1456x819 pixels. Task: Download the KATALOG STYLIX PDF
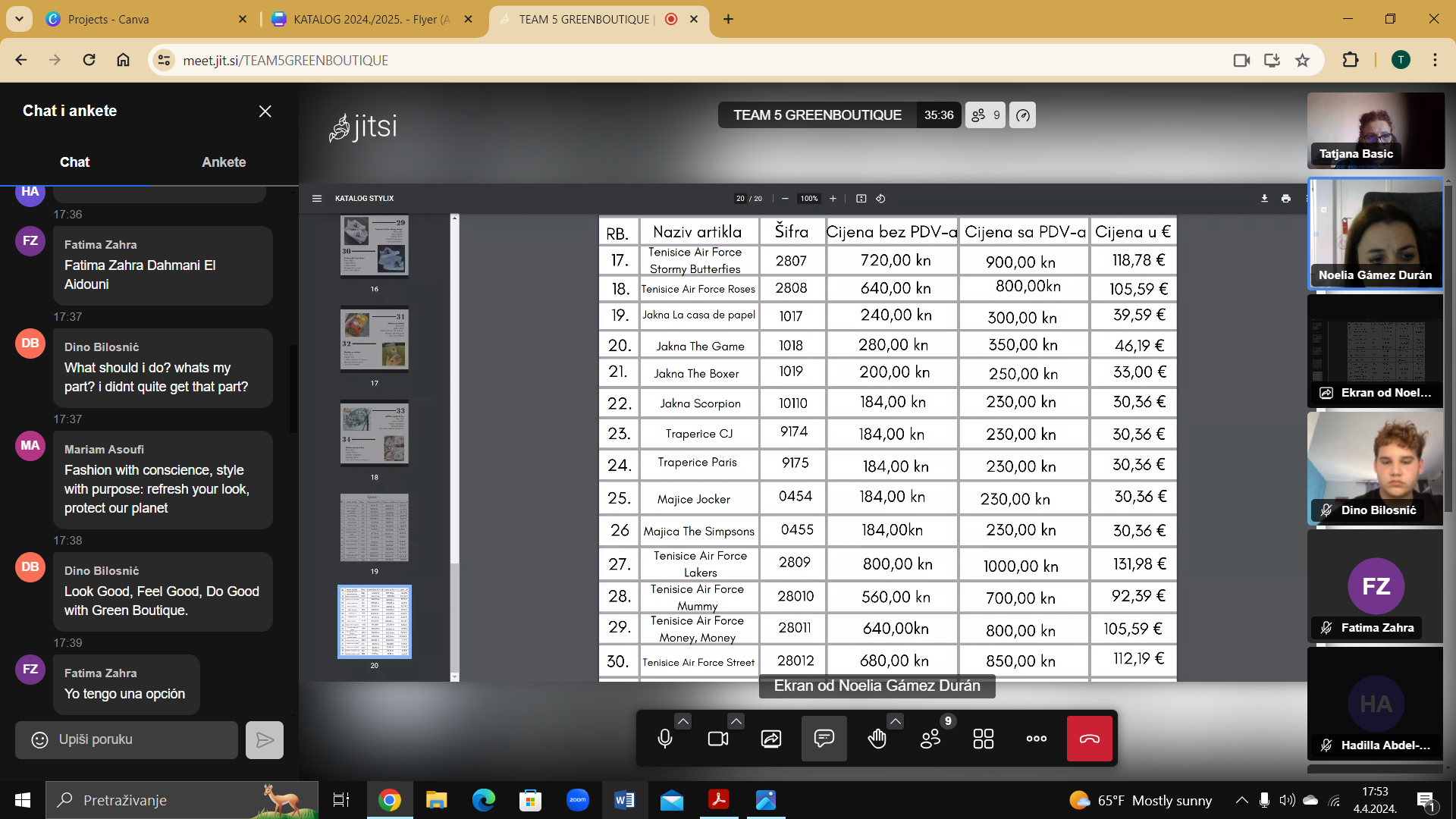pyautogui.click(x=1264, y=199)
